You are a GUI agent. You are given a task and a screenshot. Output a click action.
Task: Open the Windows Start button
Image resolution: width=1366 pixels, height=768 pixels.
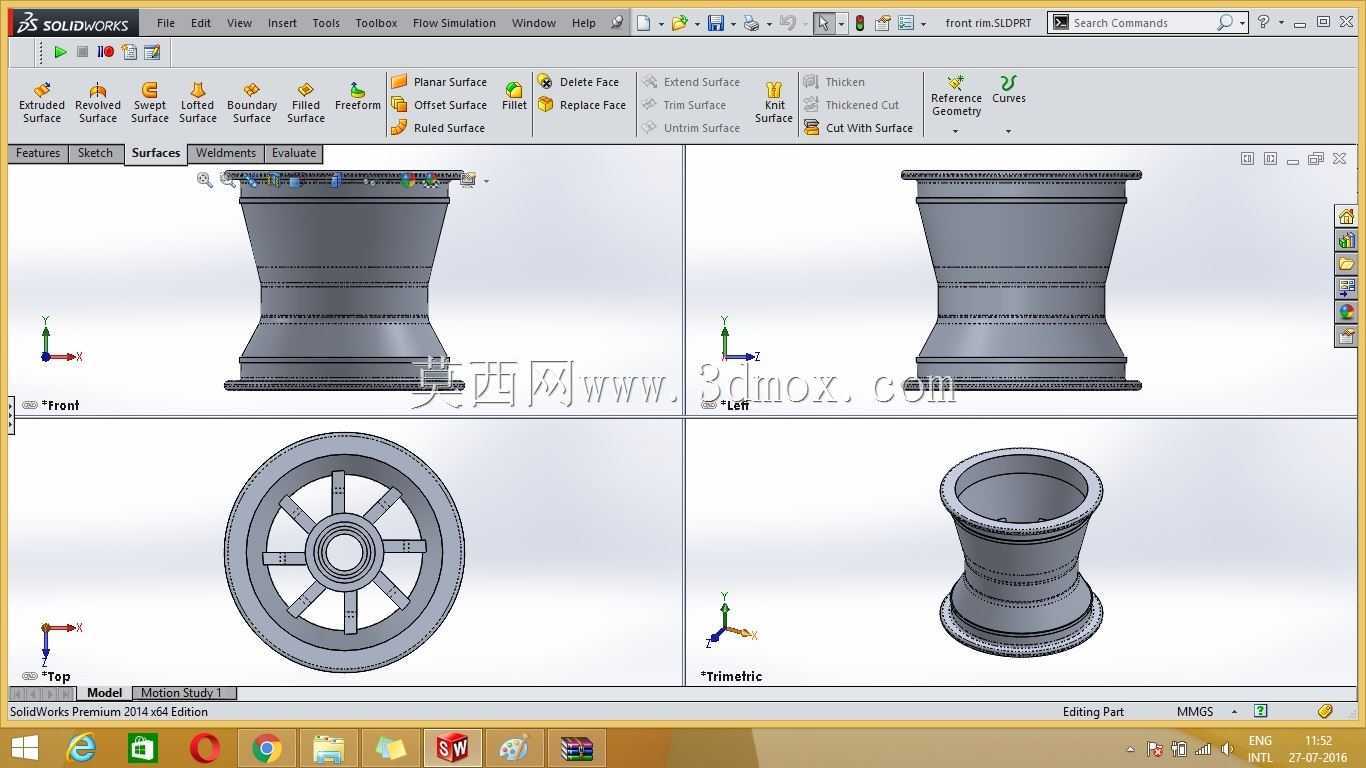coord(23,748)
